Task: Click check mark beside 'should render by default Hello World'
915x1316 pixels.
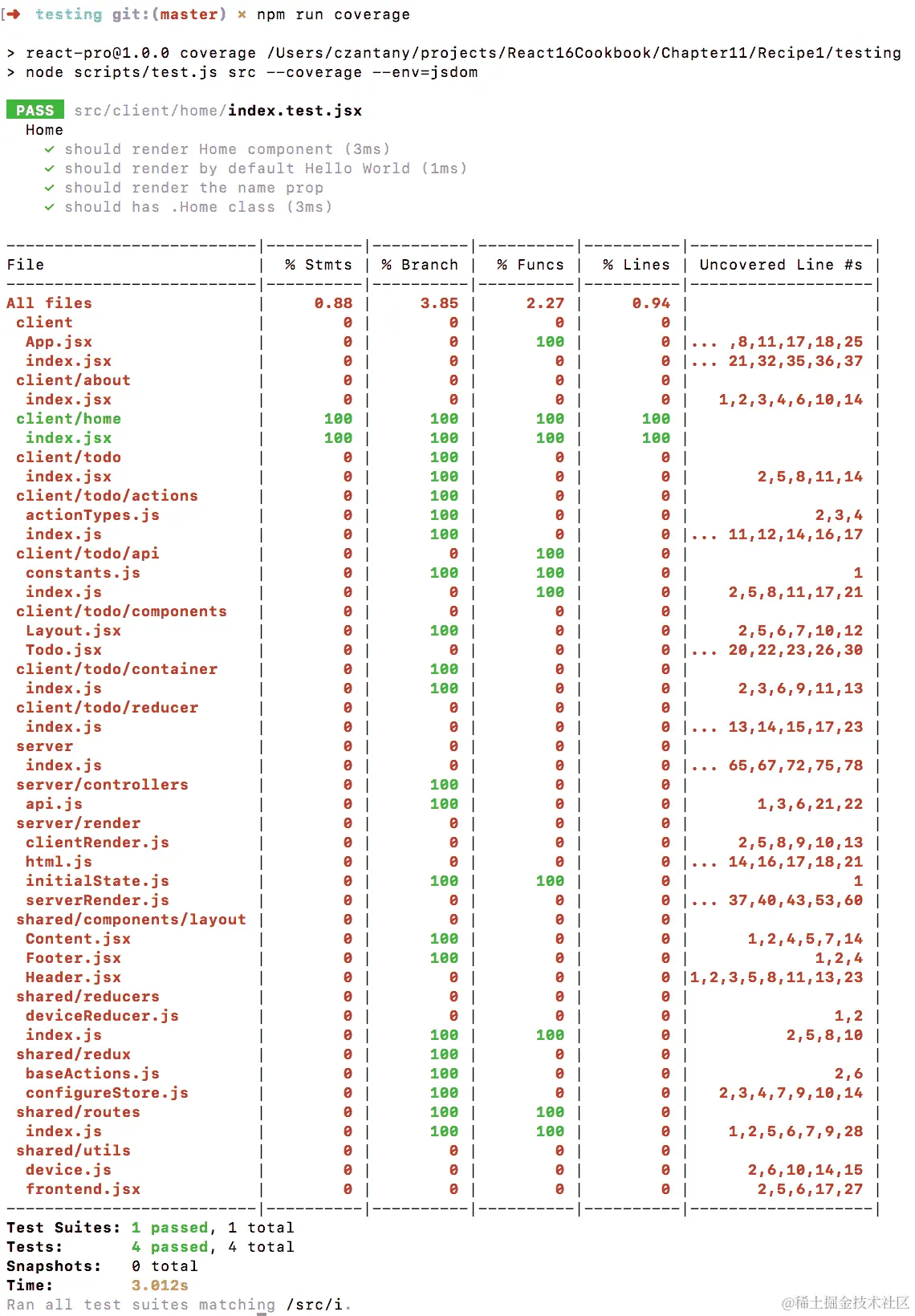Action: tap(50, 169)
